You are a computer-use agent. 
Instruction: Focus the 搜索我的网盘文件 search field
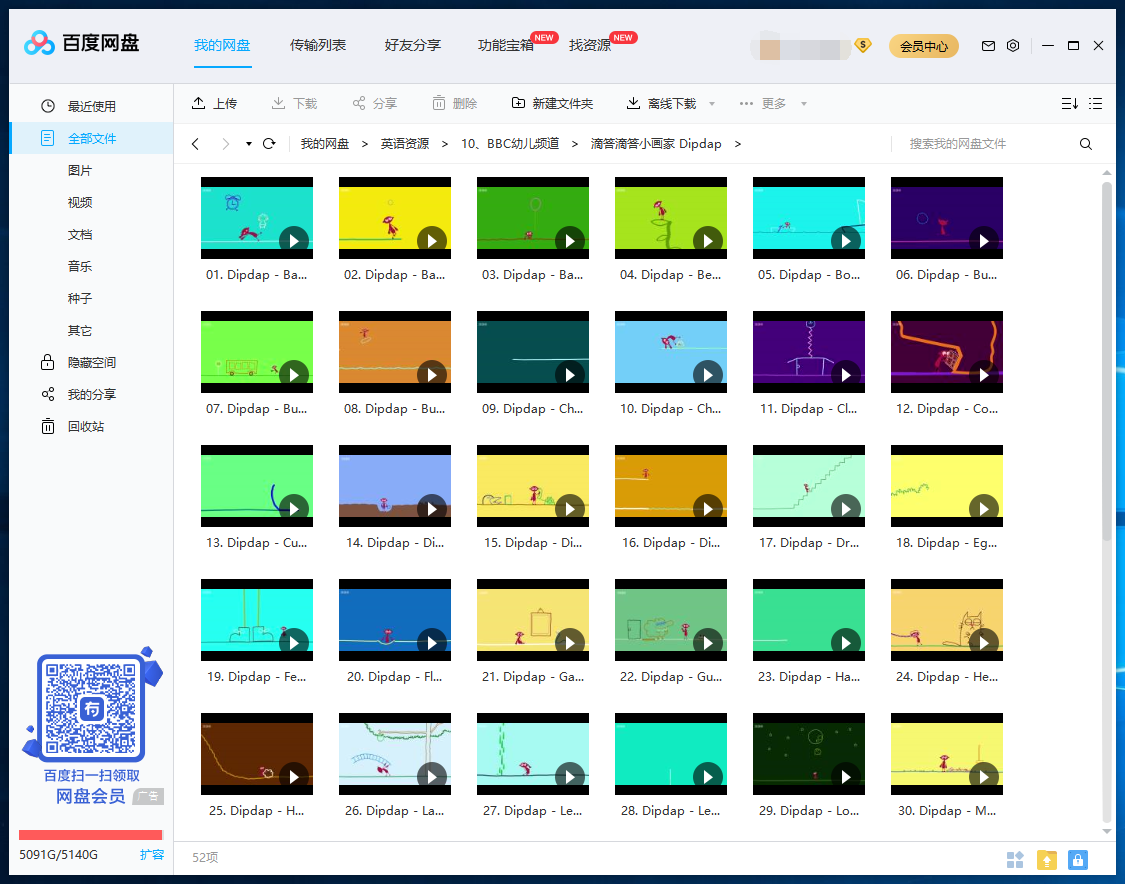click(x=983, y=144)
